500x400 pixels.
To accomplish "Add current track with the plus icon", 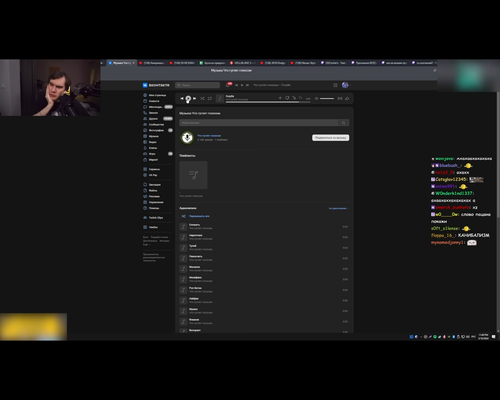I will tap(280, 98).
